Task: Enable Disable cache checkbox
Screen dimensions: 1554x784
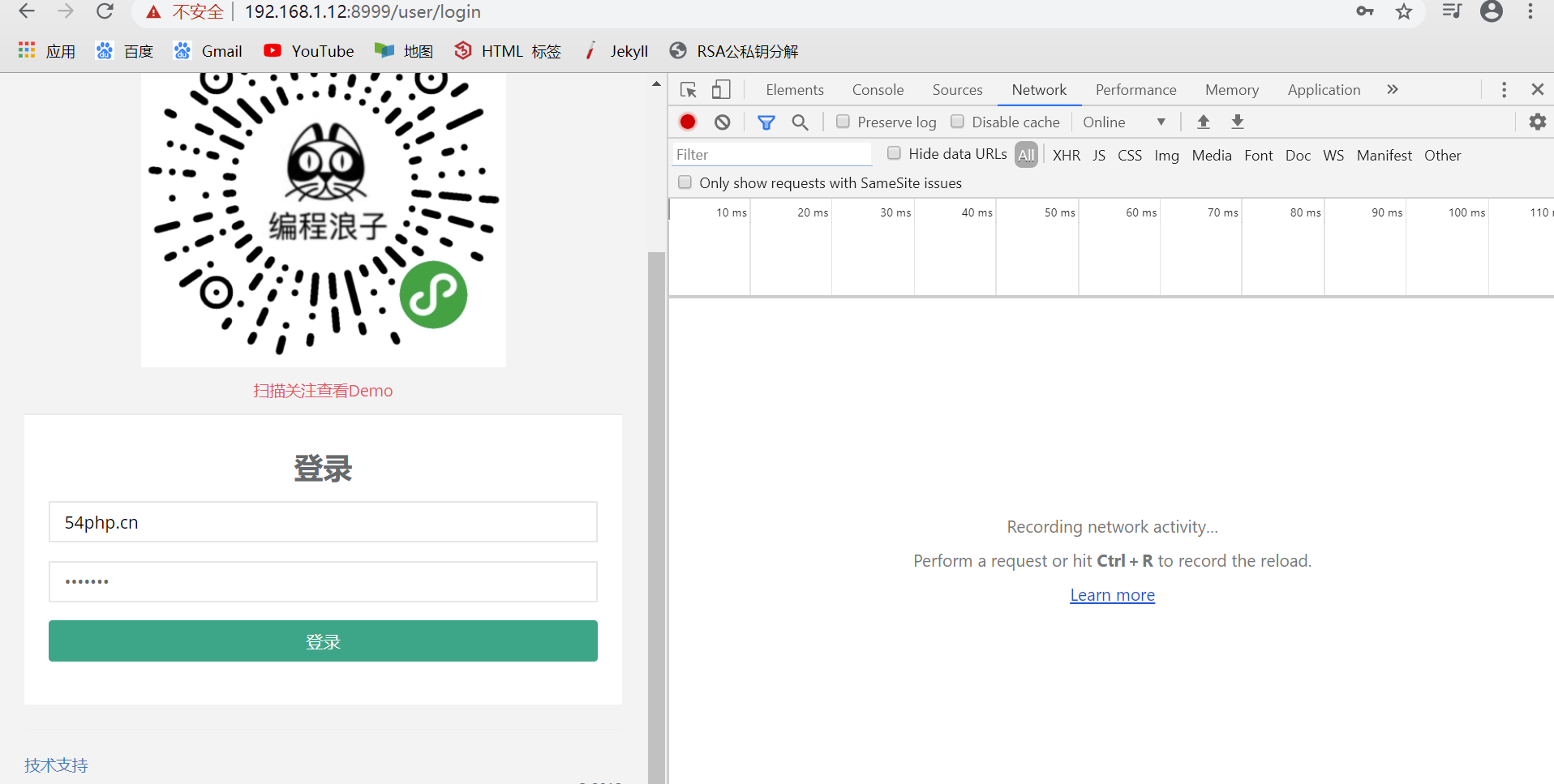Action: (958, 121)
